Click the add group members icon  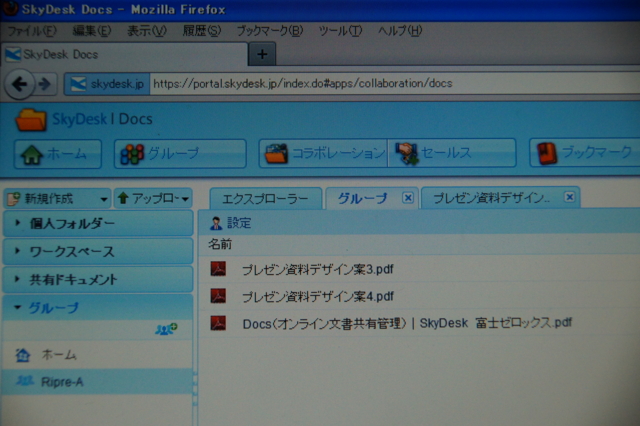166,328
